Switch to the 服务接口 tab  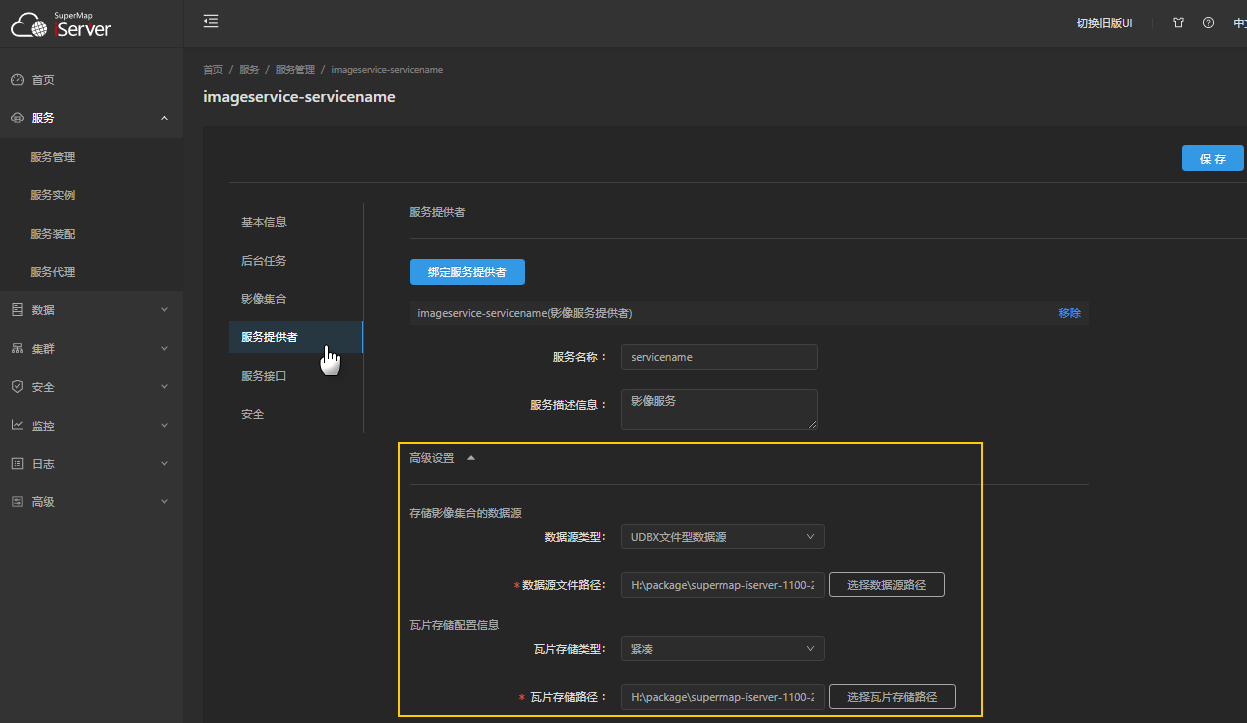coord(264,376)
